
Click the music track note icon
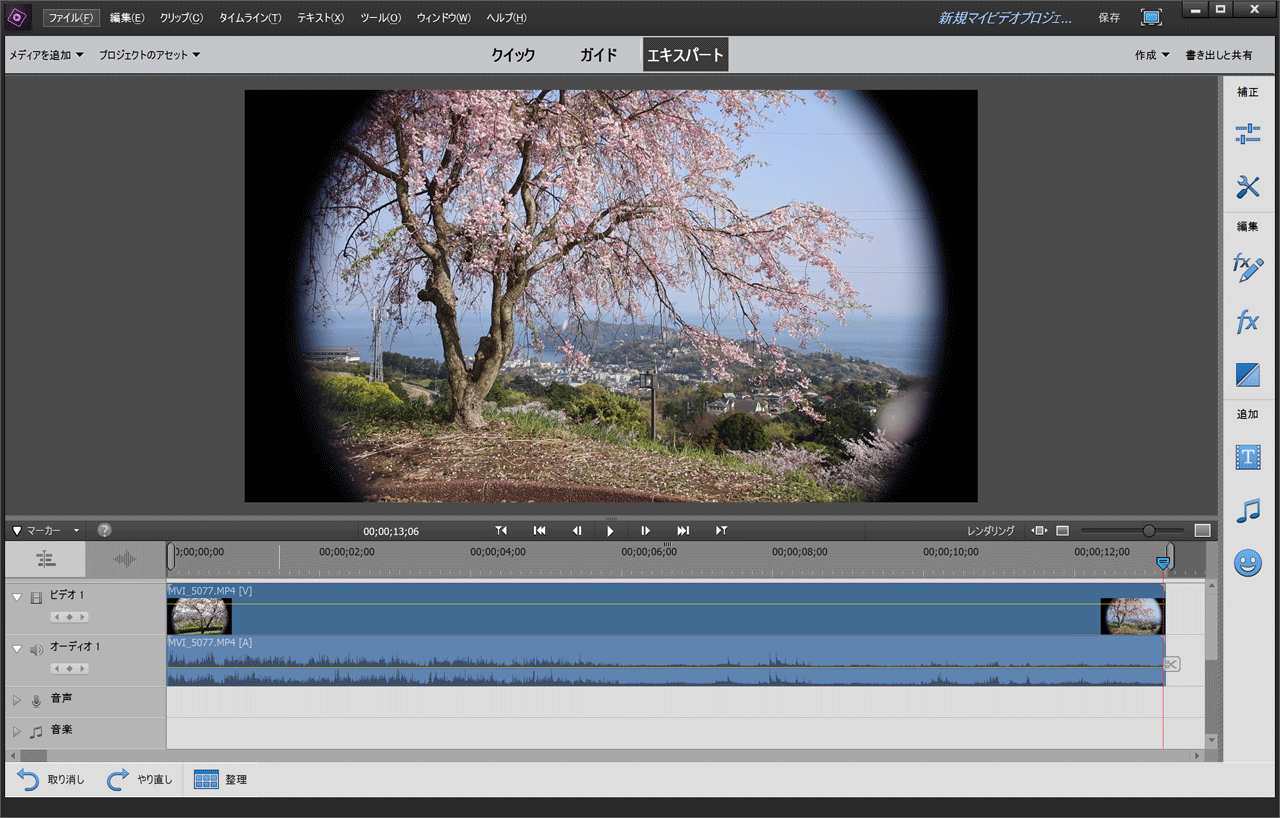(37, 732)
